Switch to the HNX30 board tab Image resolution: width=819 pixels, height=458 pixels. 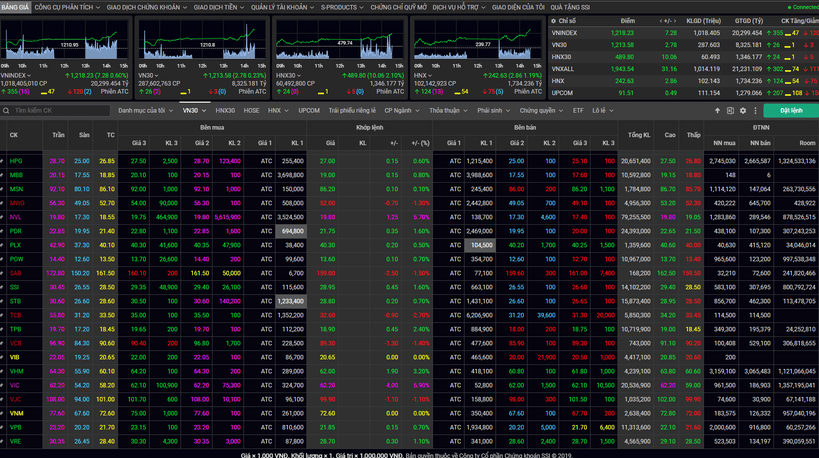tap(225, 111)
